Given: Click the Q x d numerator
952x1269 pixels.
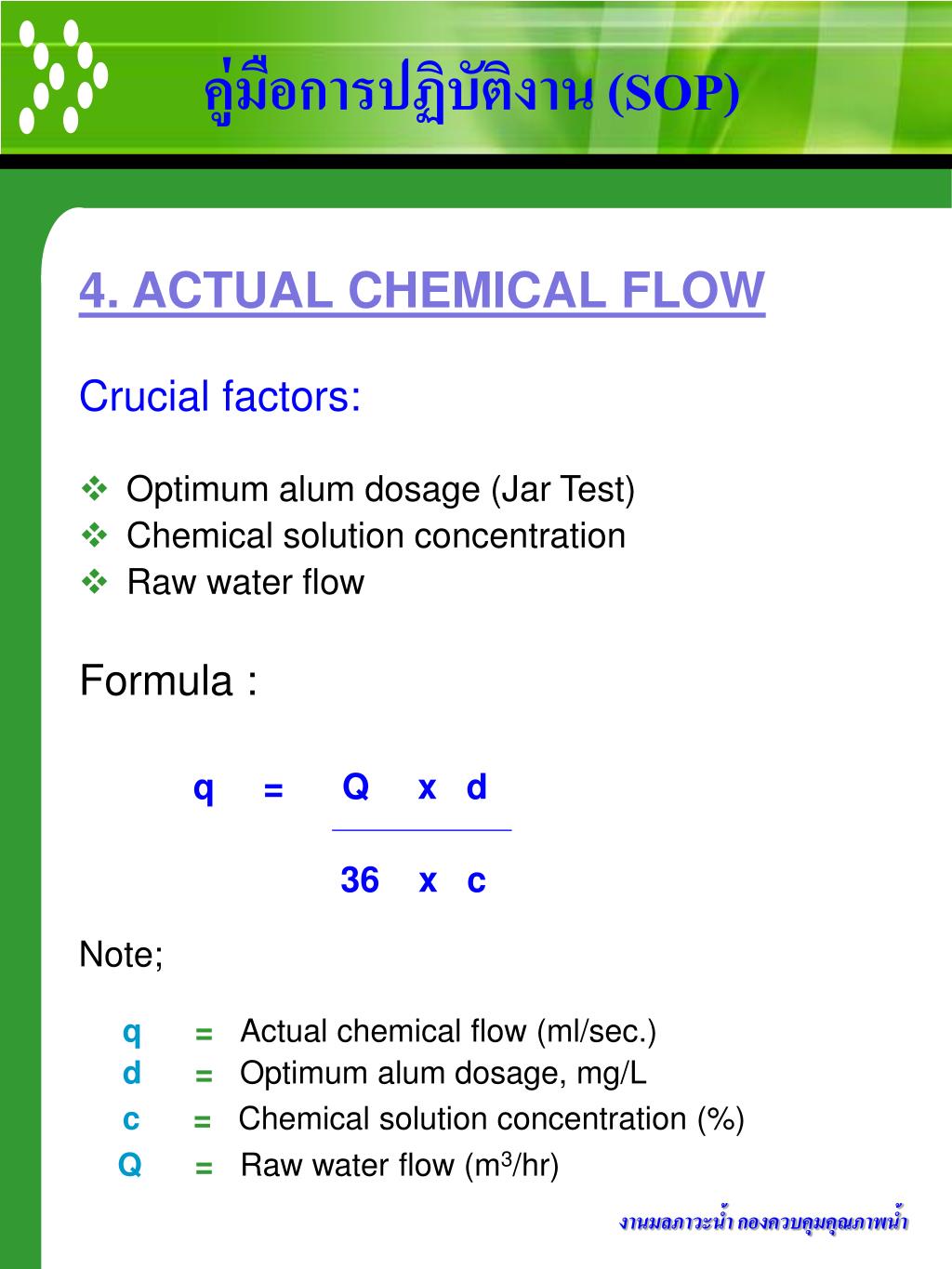Looking at the screenshot, I should (x=415, y=787).
